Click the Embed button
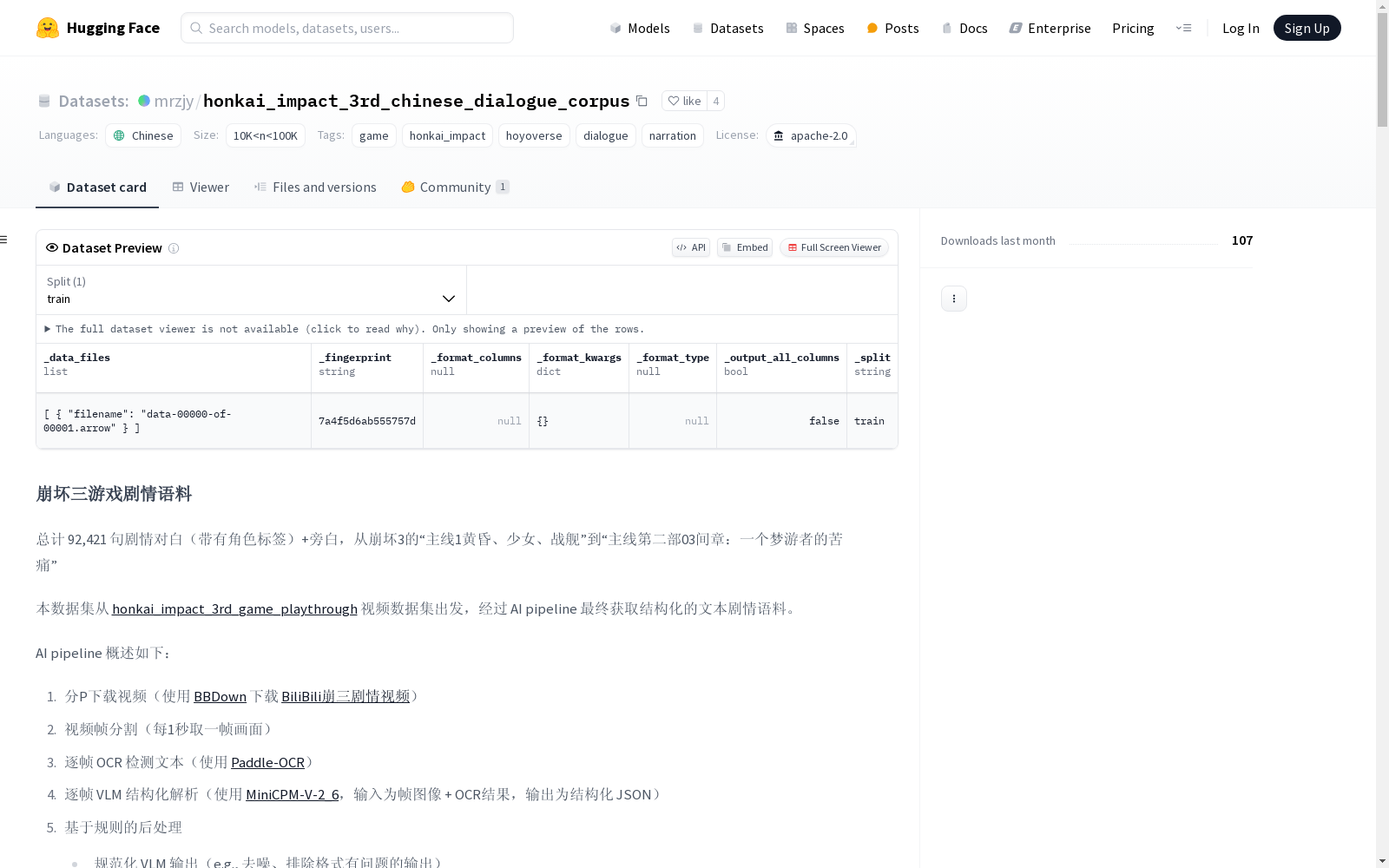 (x=745, y=247)
